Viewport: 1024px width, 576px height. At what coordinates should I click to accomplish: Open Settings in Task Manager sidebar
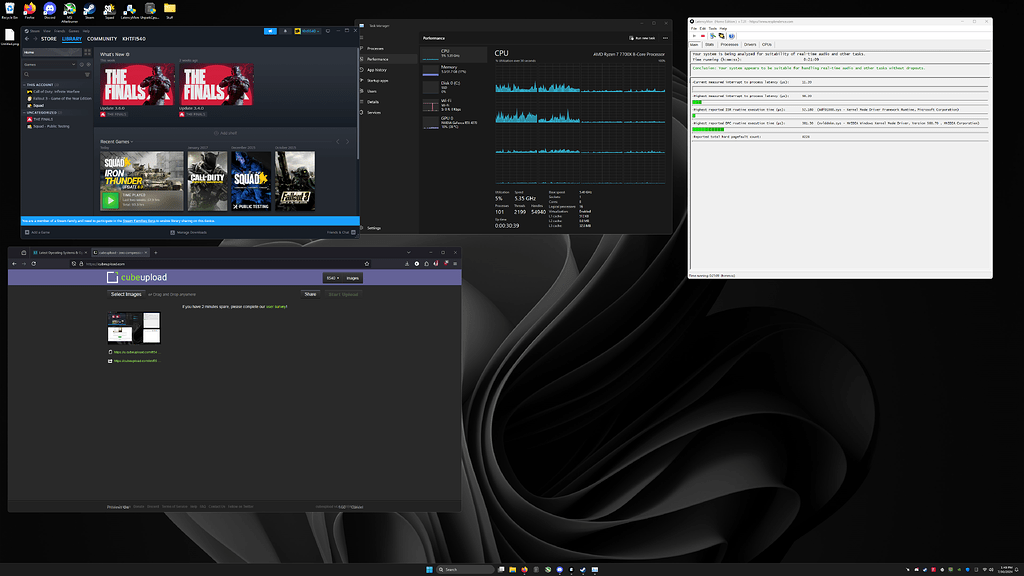(373, 228)
